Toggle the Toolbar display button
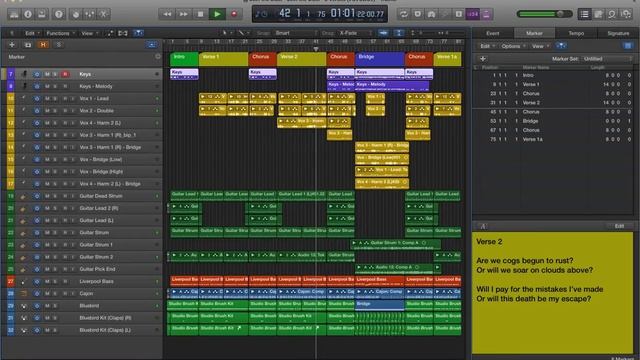This screenshot has width=640, height=360. click(x=42, y=14)
